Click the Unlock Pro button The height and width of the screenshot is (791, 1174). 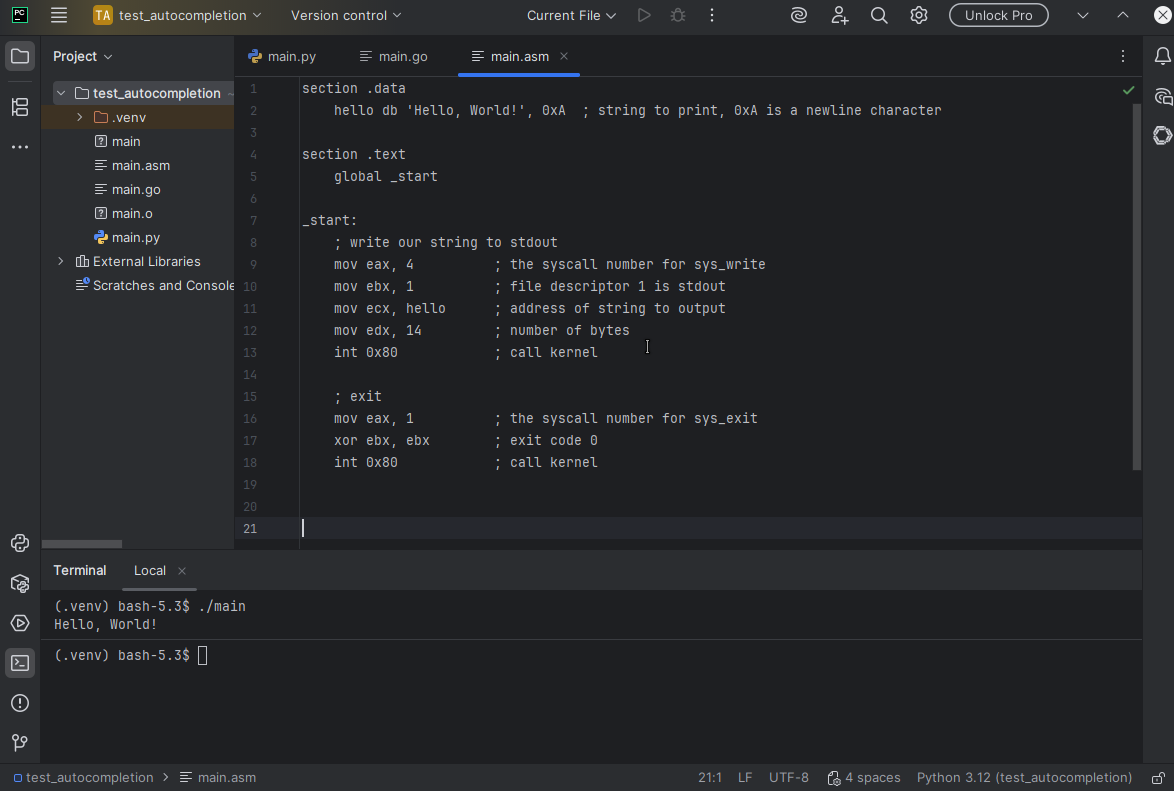(x=998, y=16)
